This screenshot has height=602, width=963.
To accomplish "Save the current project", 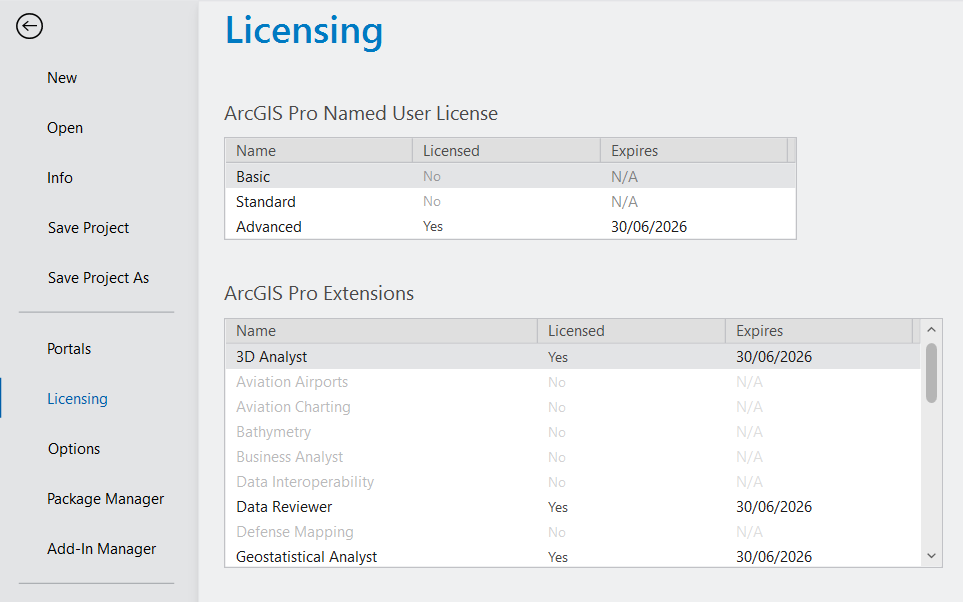I will 88,227.
